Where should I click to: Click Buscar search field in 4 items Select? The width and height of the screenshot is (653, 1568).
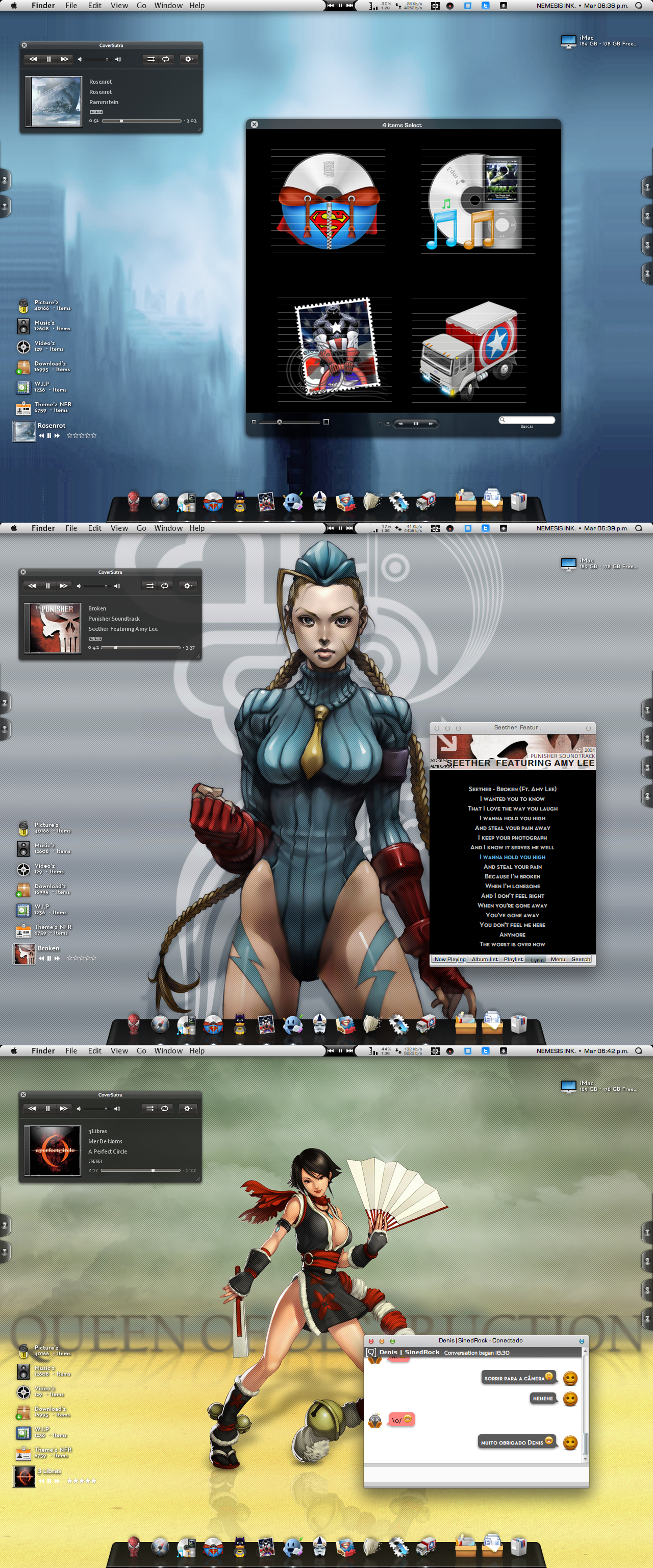pyautogui.click(x=527, y=420)
